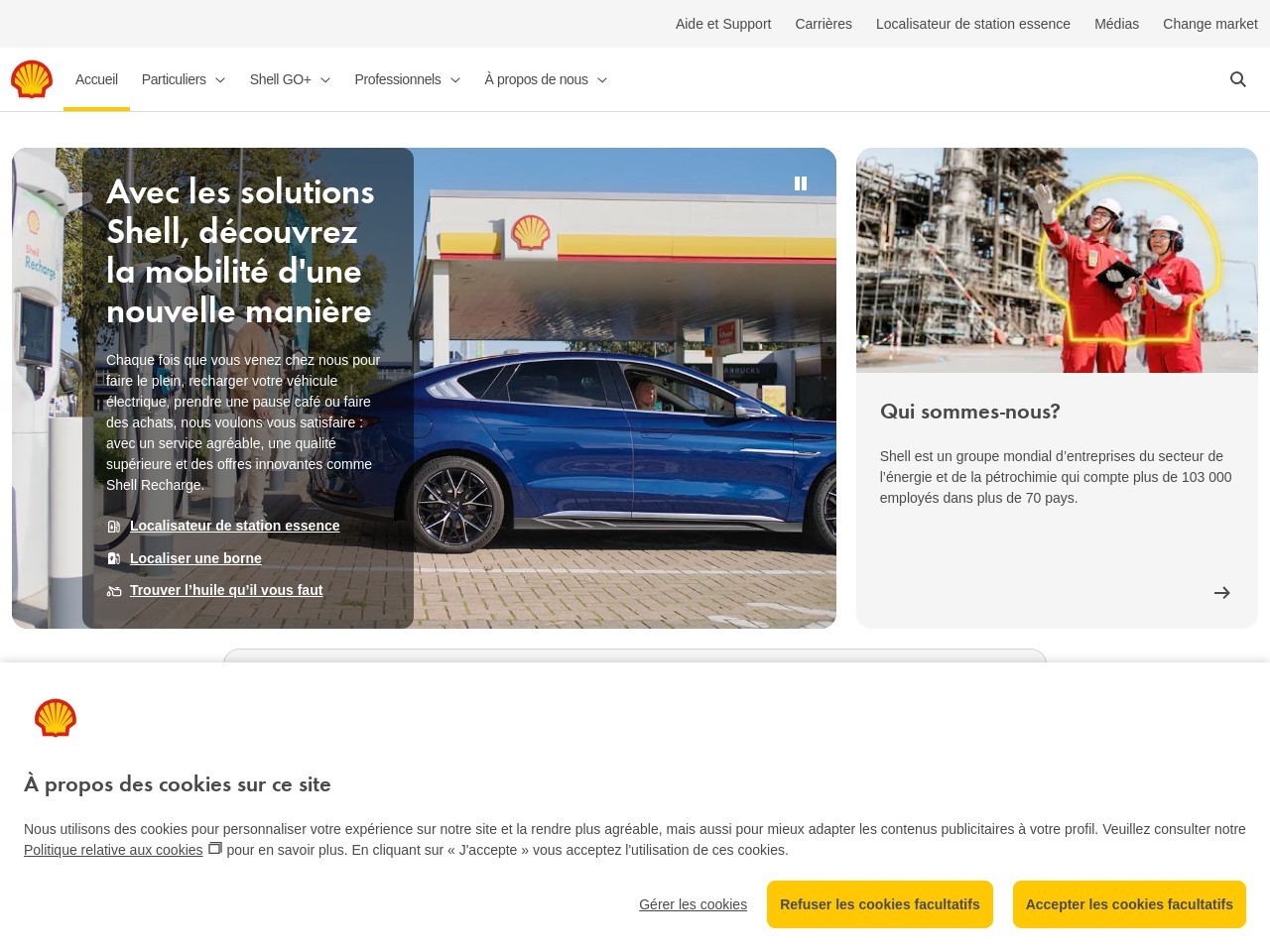Click the oil can icon beside Trouver l'huile
1270x952 pixels.
click(114, 591)
